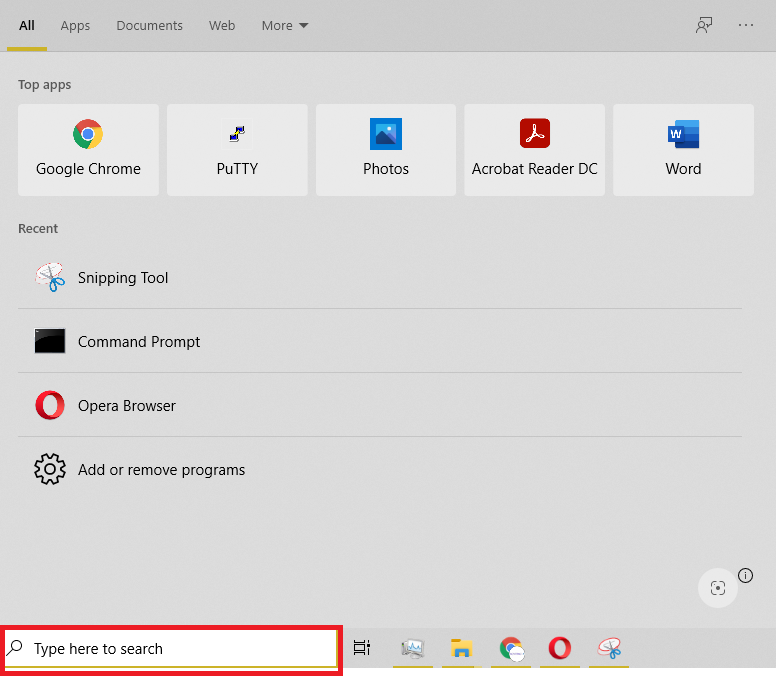
Task: Open the three-dot options menu
Action: click(x=745, y=25)
